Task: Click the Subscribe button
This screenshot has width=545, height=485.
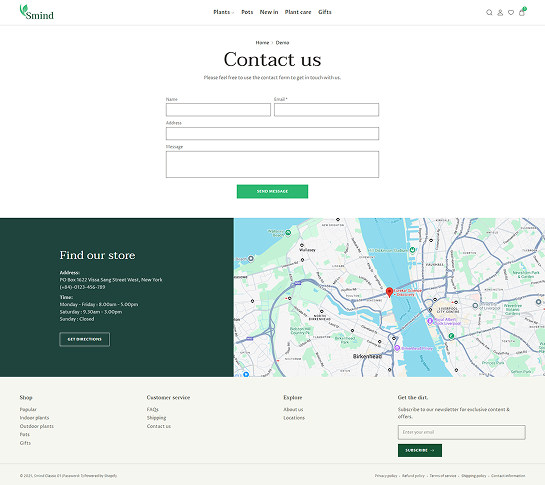Action: [420, 450]
